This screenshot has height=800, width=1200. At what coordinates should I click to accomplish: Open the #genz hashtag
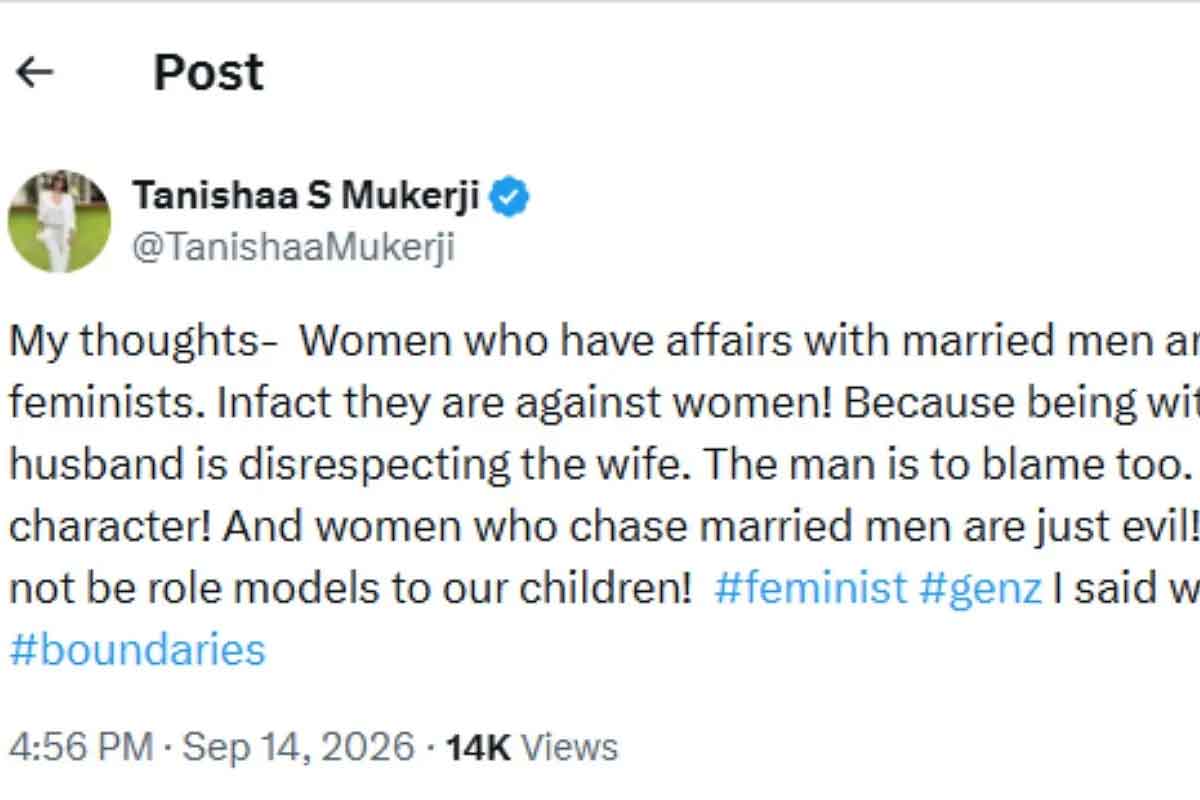pyautogui.click(x=979, y=588)
